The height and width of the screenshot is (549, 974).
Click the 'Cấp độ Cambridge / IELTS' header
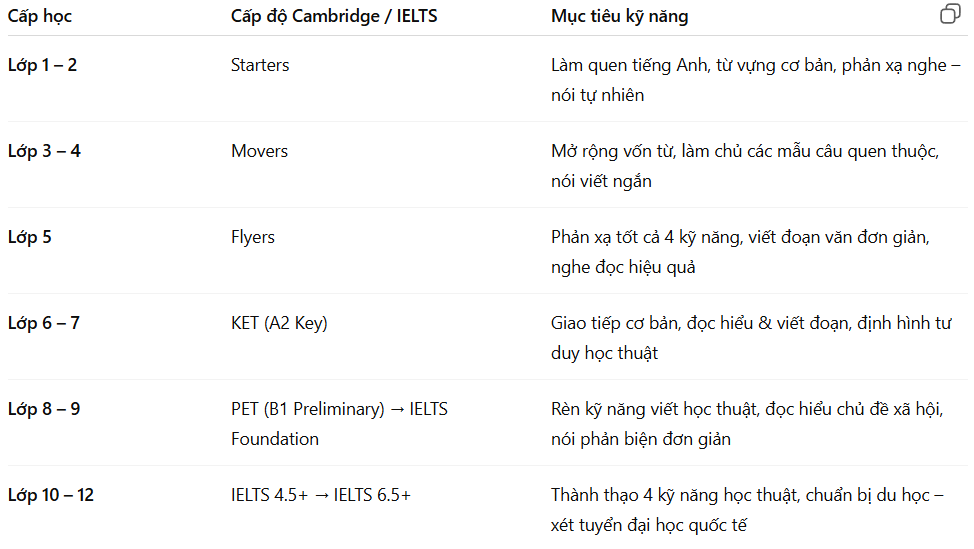pos(334,17)
